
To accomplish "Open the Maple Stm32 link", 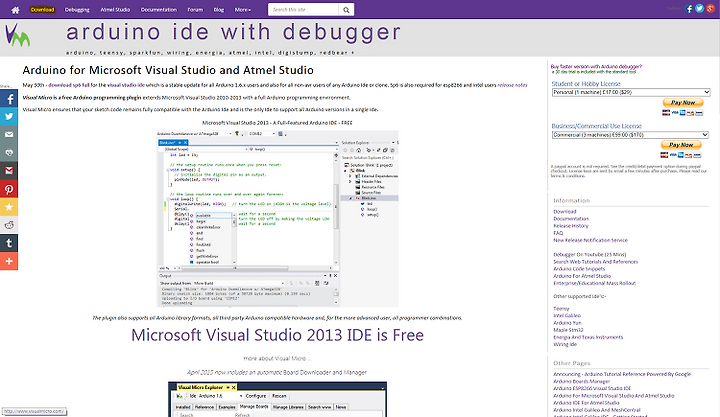I will coord(568,330).
